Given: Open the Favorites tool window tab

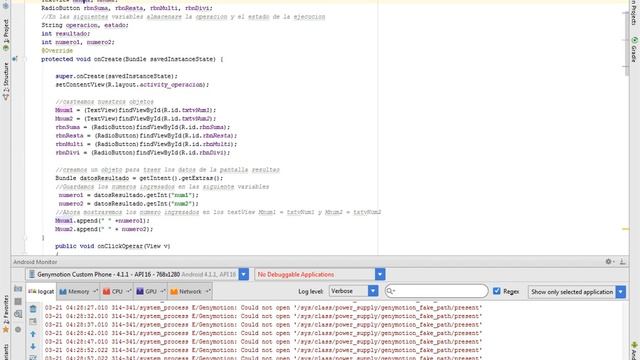Looking at the screenshot, I should pos(6,314).
